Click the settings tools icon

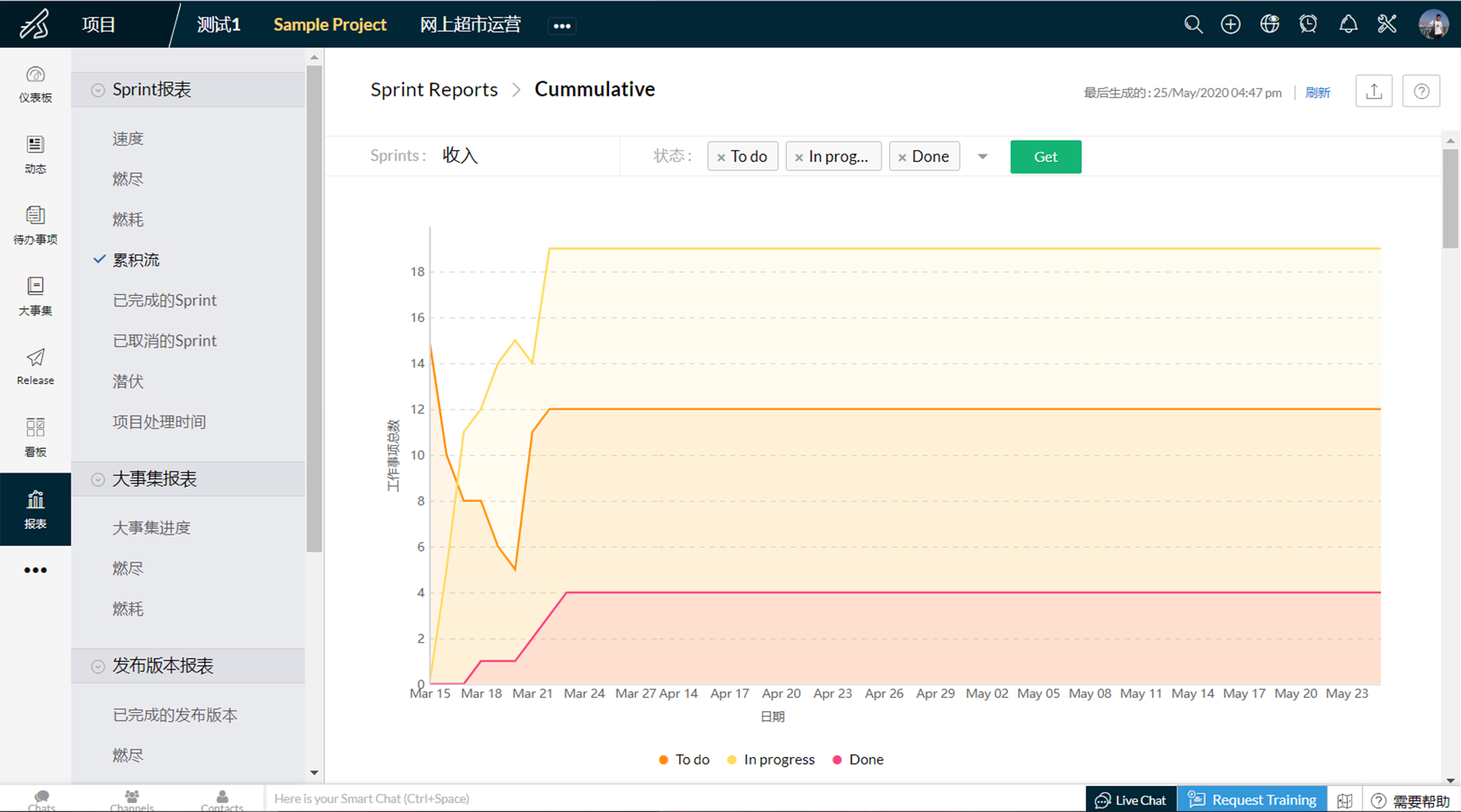click(x=1387, y=24)
